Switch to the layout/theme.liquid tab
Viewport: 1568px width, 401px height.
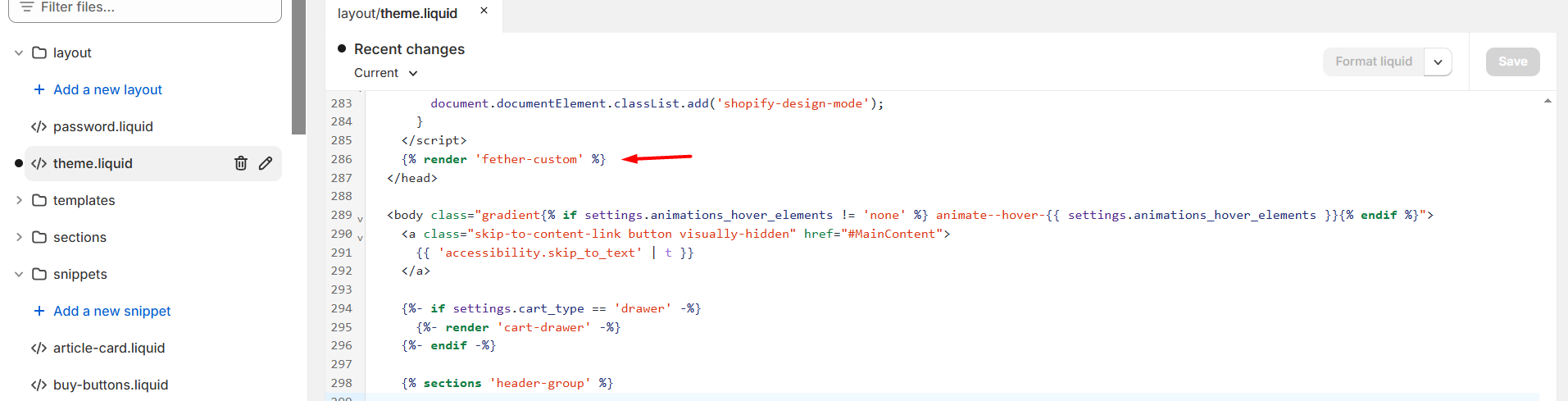coord(398,13)
